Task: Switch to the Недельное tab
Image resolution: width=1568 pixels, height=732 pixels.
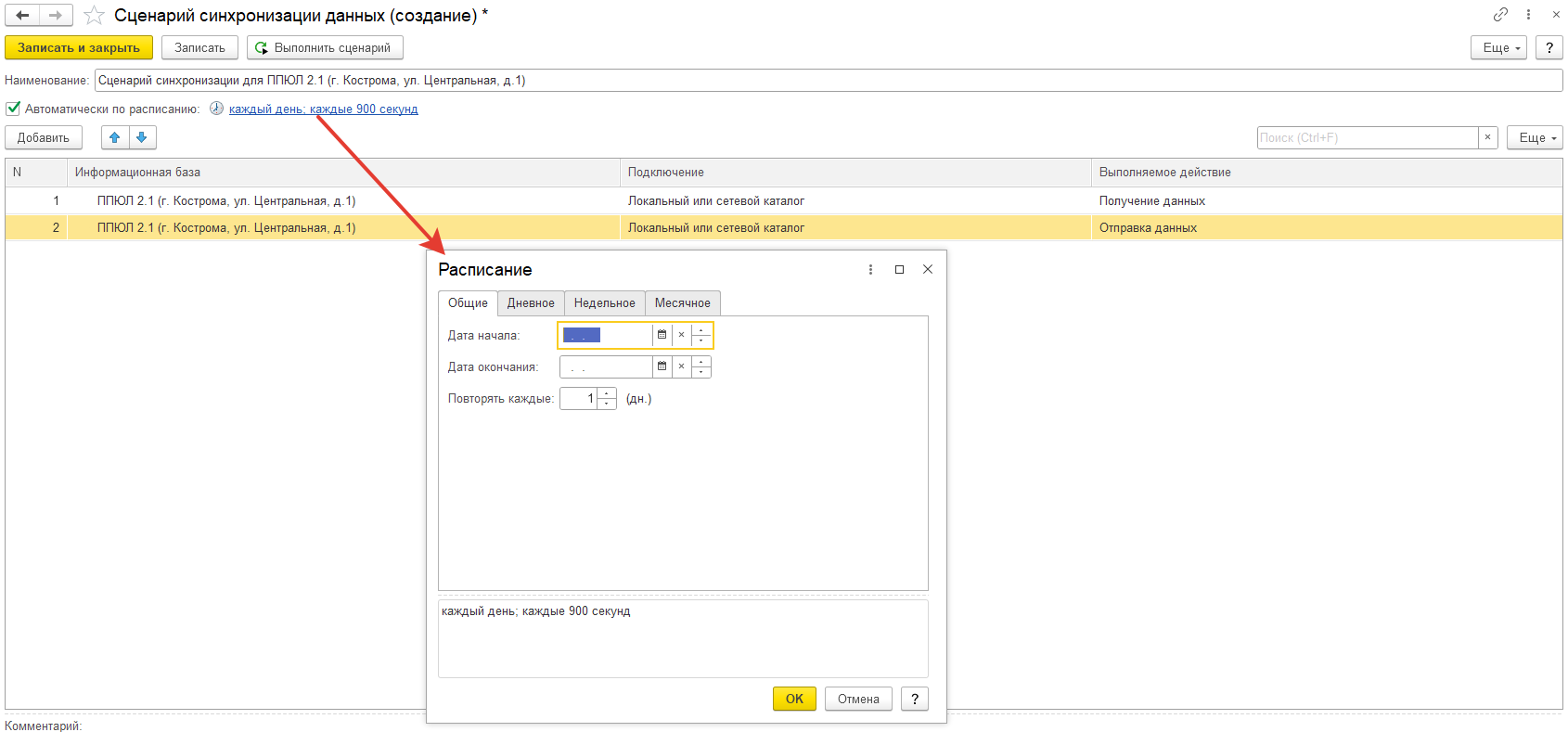Action: 605,302
